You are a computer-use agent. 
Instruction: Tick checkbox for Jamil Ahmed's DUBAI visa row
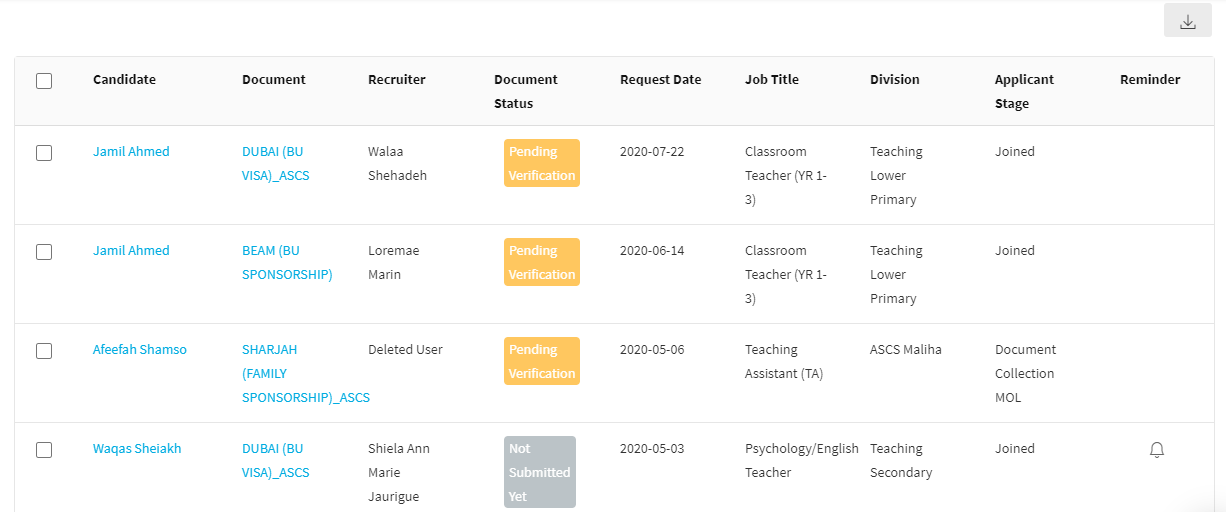click(44, 153)
